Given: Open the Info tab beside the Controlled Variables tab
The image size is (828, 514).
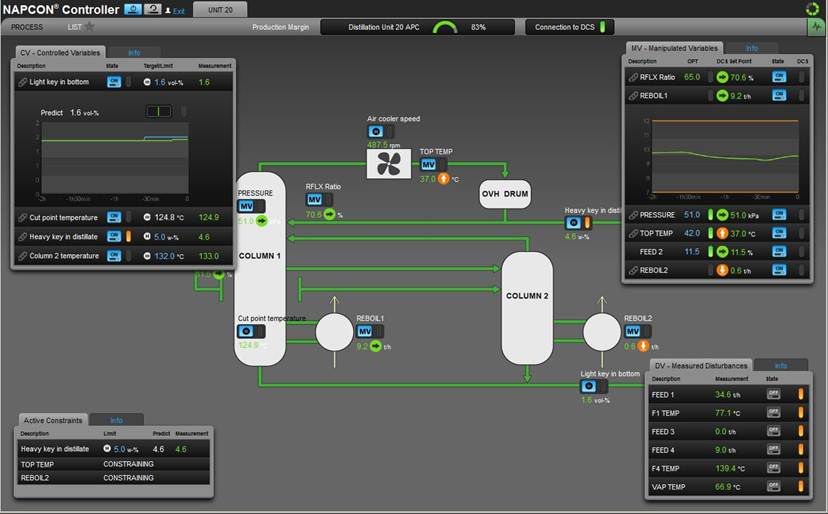Looking at the screenshot, I should pos(134,52).
